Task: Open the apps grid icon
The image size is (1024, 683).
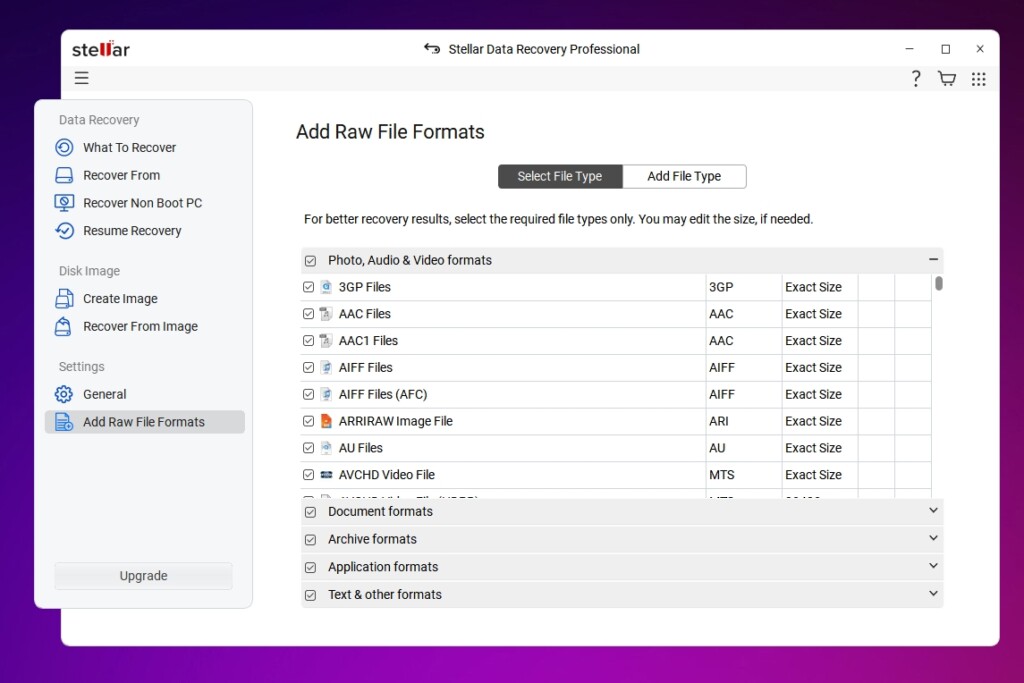Action: point(978,79)
